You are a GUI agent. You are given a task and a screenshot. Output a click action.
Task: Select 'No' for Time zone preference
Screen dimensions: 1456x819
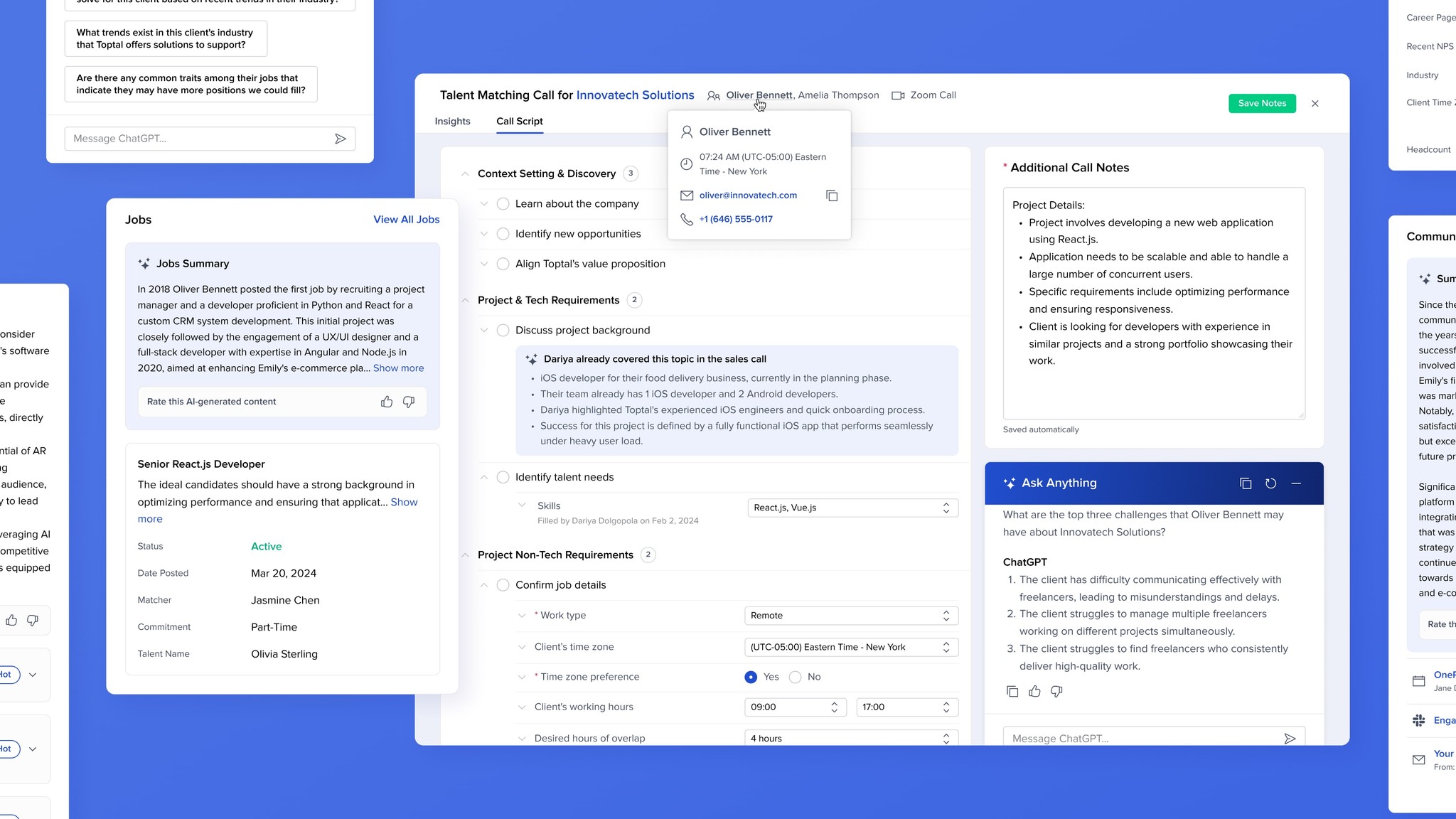point(796,677)
